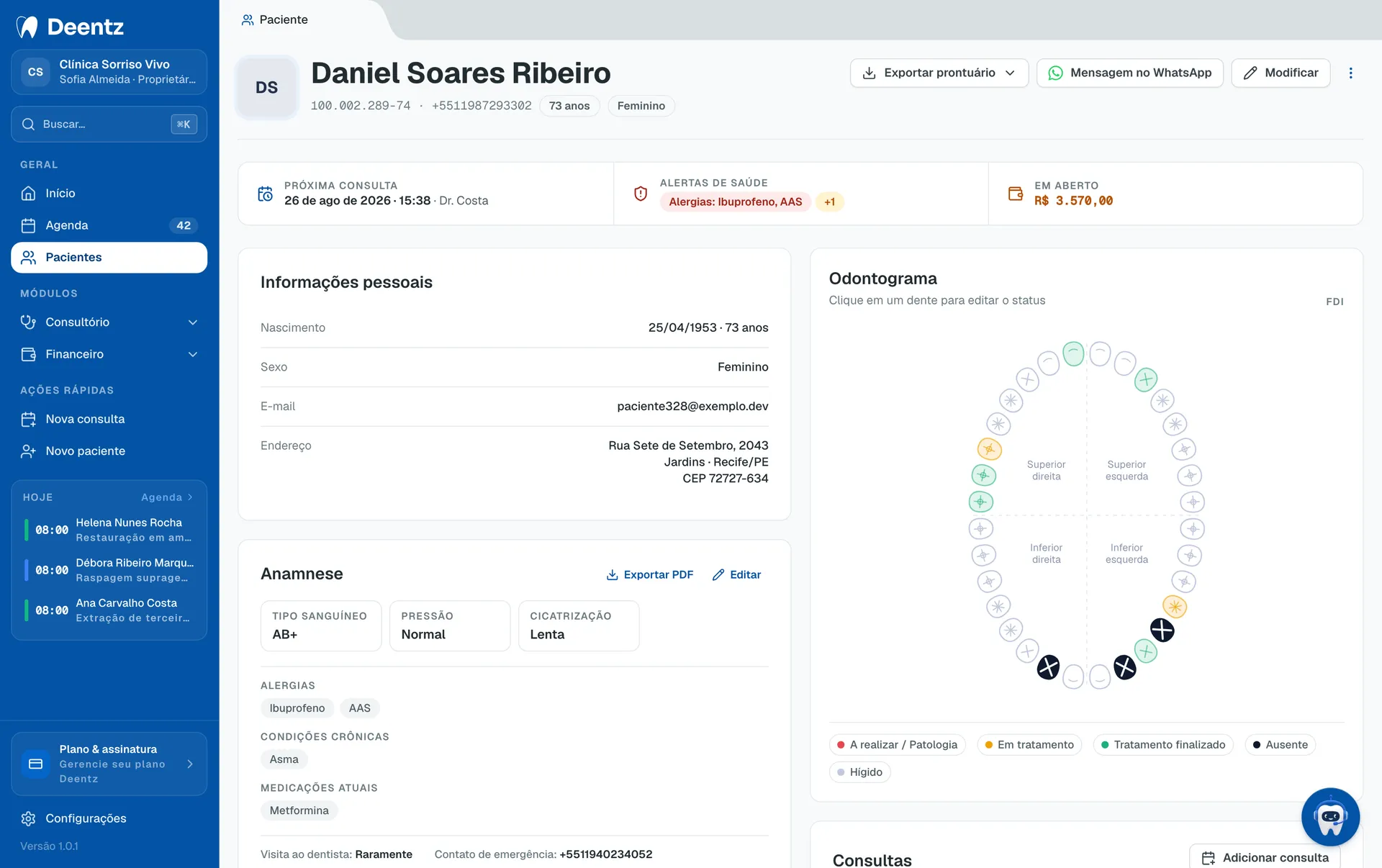1382x868 pixels.
Task: Expand the +1 additional alerts badge
Action: click(830, 202)
